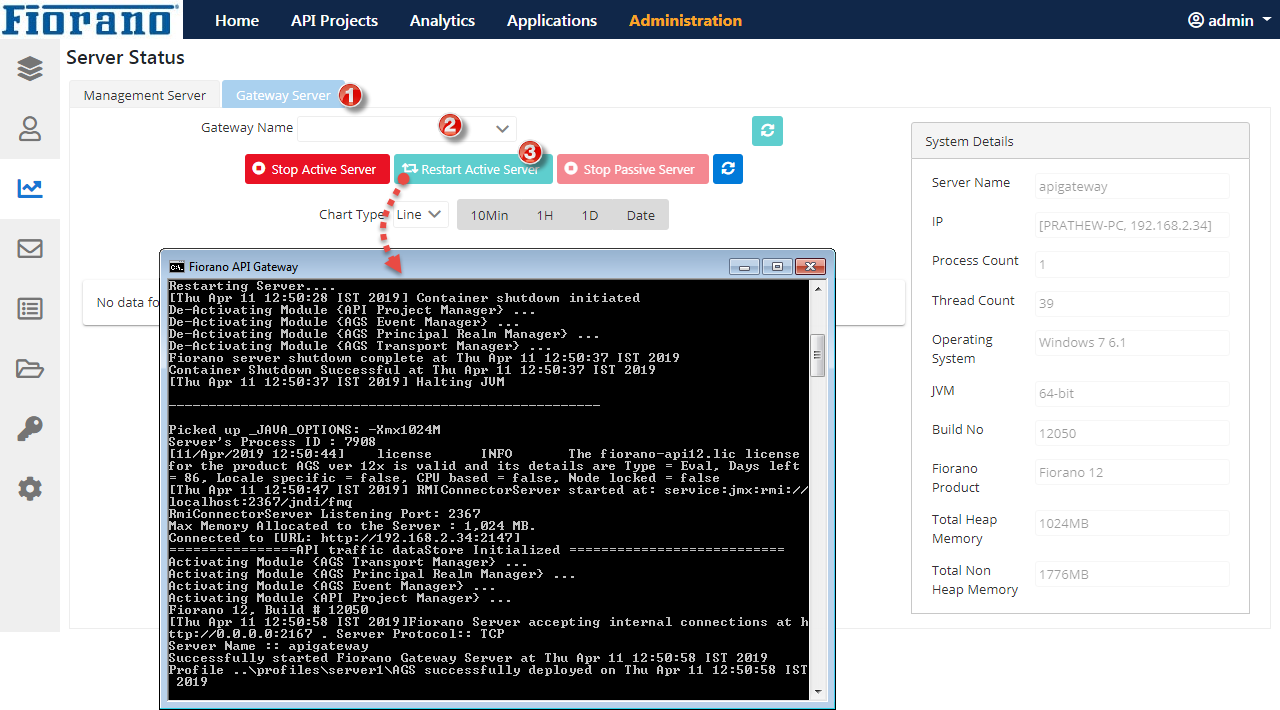Screen dimensions: 1280x710
Task: Click the Fiorano Product field
Action: (x=1132, y=472)
